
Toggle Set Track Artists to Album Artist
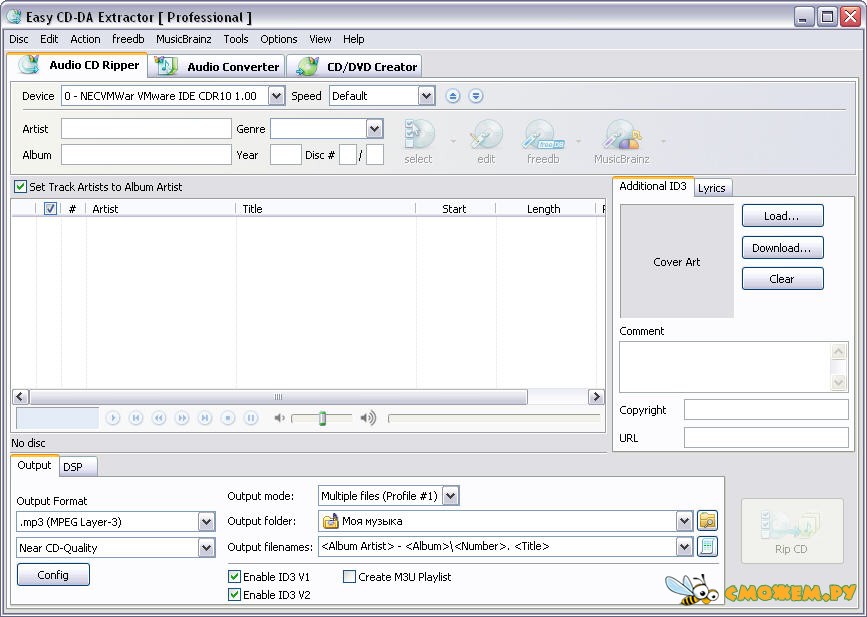tap(20, 187)
